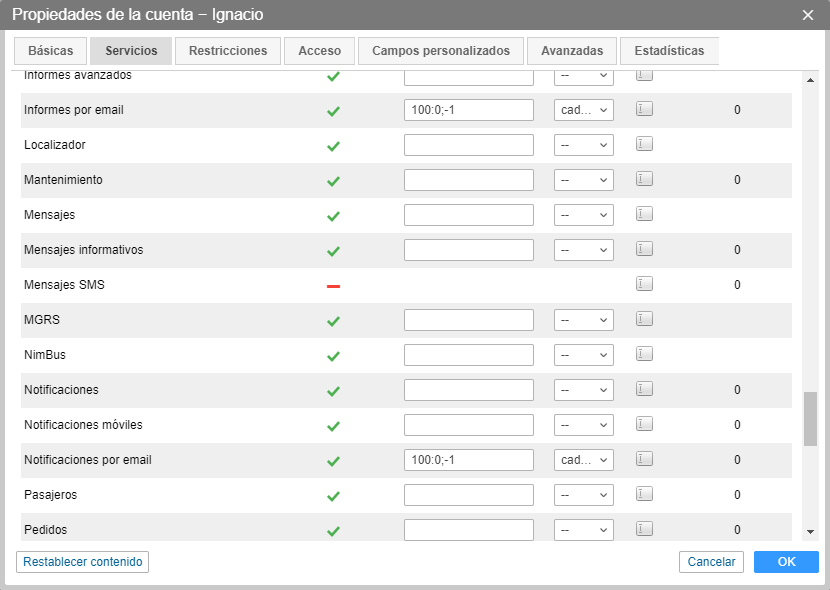This screenshot has height=590, width=830.
Task: Open the Campos personalizados tab
Action: tap(441, 51)
